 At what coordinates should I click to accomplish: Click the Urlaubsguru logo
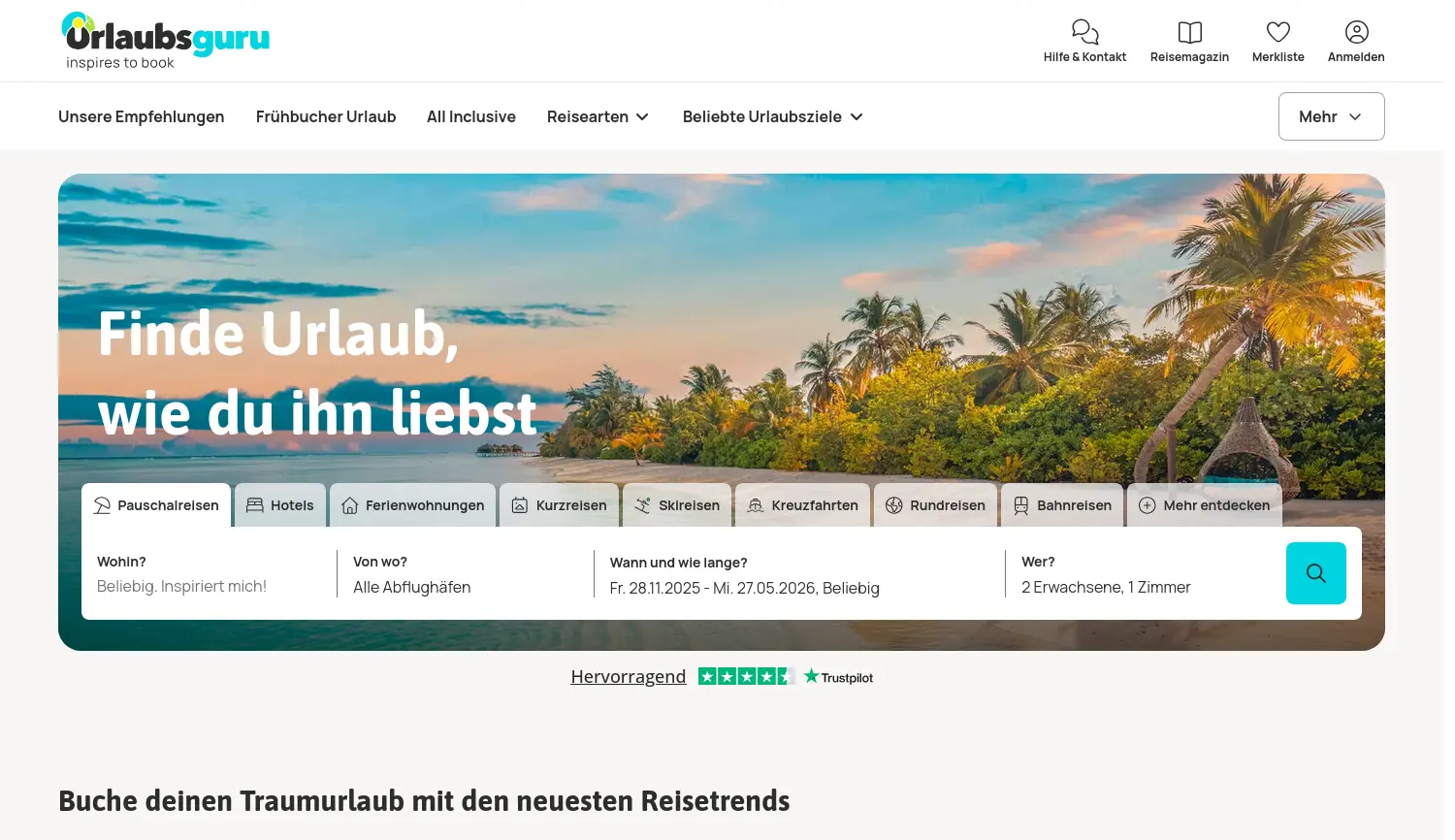click(x=165, y=41)
